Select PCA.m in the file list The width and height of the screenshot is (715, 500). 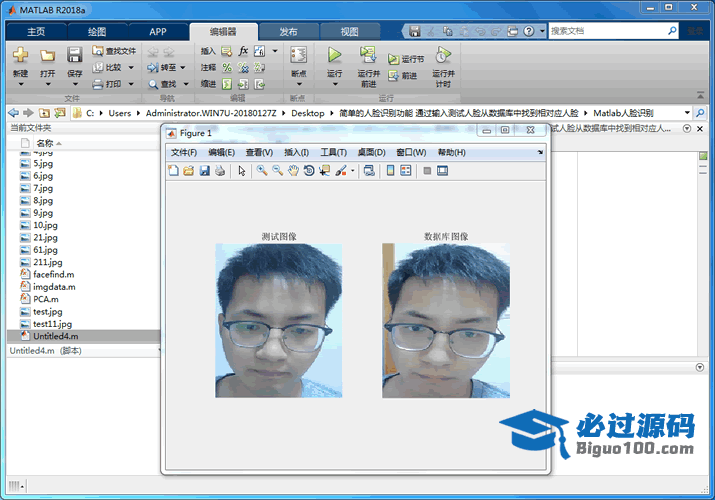[x=46, y=299]
